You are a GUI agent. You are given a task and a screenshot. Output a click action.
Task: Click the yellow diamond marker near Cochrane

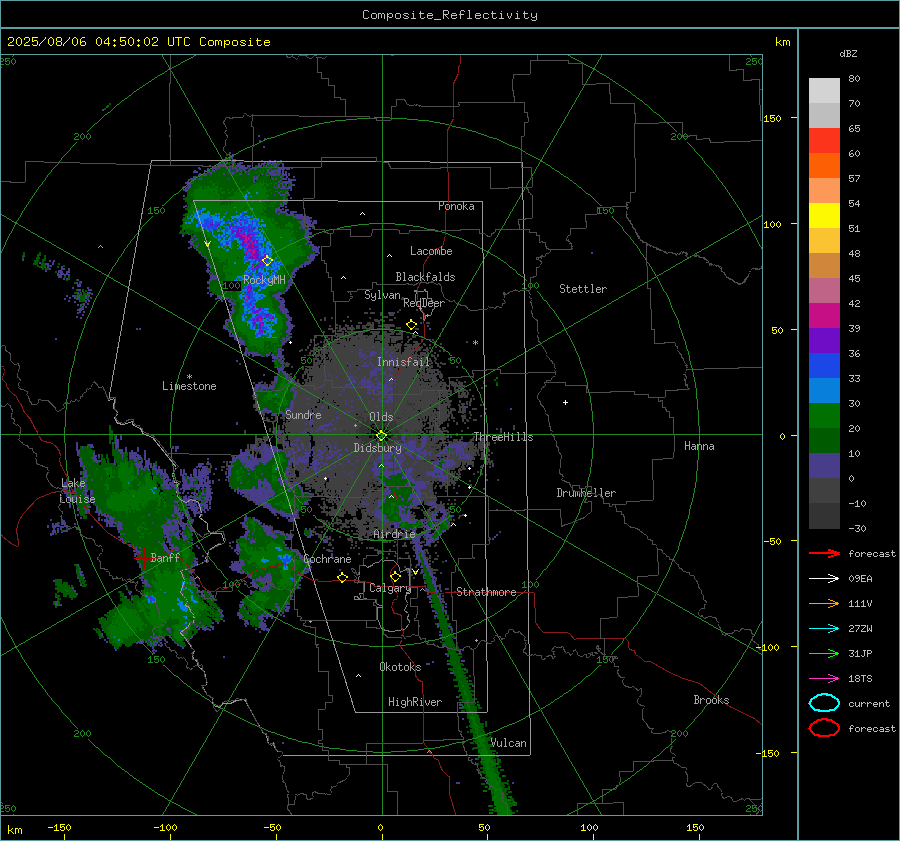coord(343,577)
